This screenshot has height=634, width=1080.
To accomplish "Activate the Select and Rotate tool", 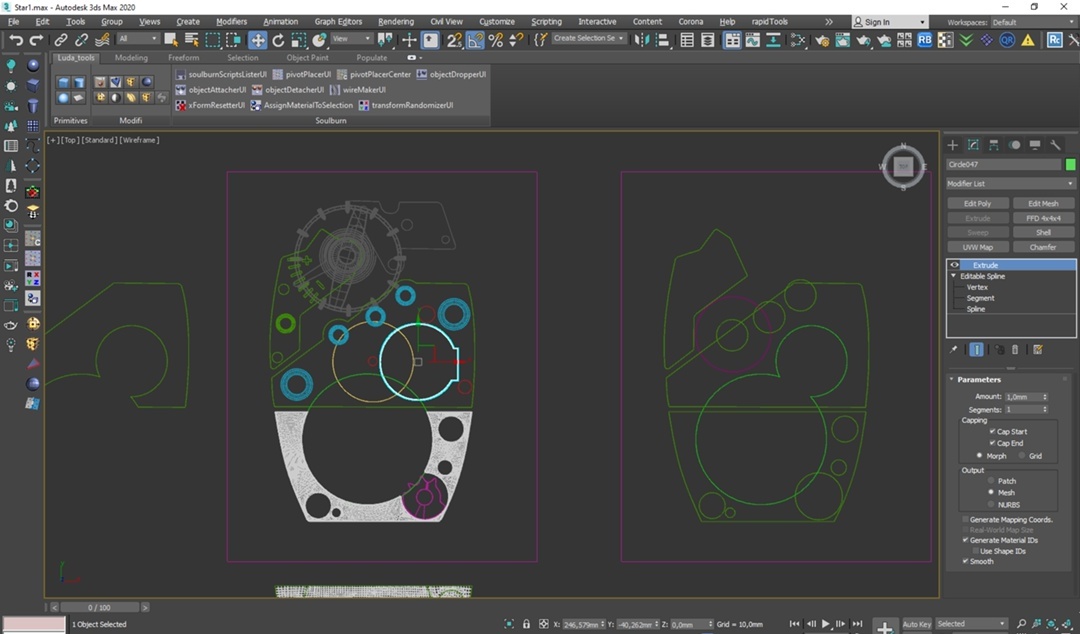I will coord(278,40).
